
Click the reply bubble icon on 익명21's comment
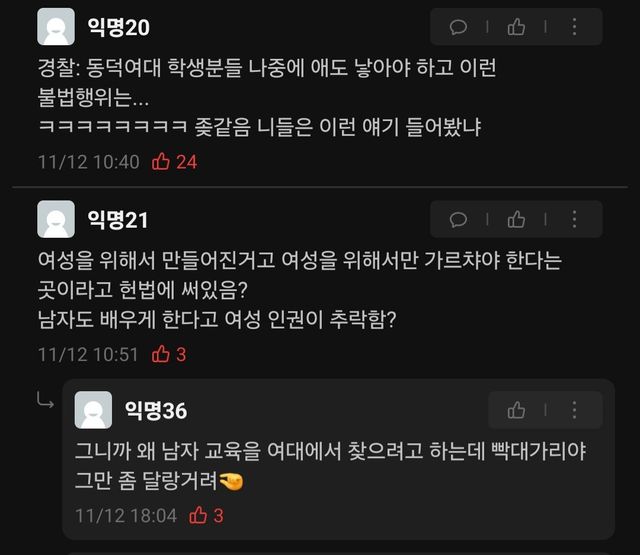[458, 220]
